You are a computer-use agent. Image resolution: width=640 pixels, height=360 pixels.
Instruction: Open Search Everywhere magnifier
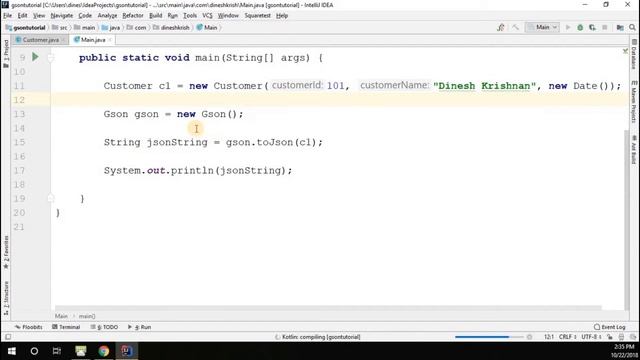(x=632, y=27)
